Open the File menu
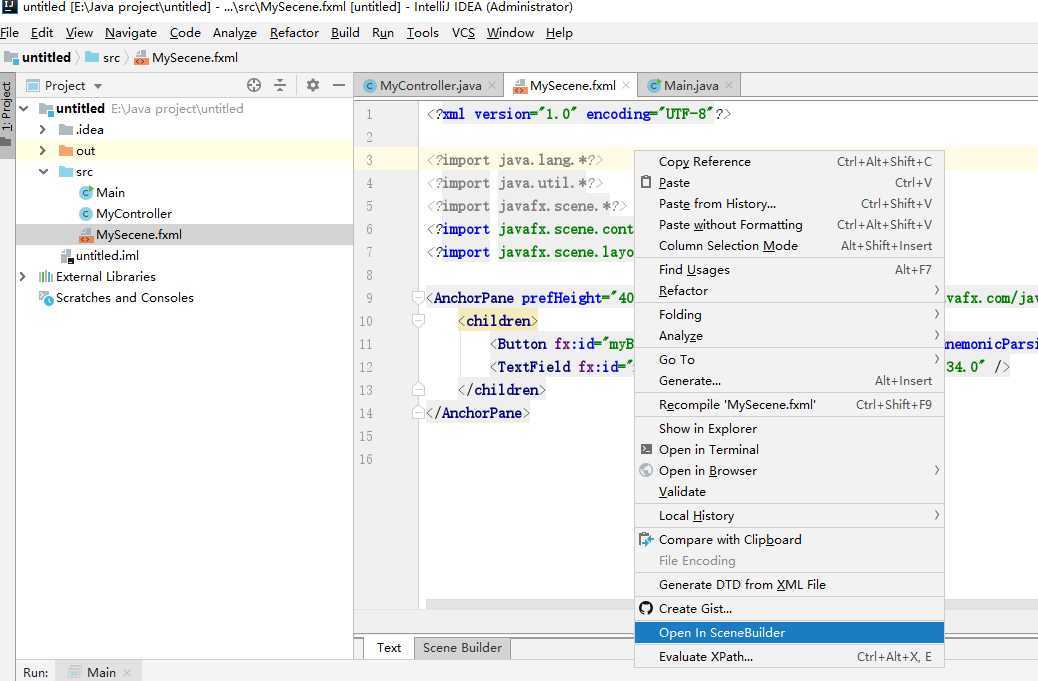 pyautogui.click(x=9, y=32)
